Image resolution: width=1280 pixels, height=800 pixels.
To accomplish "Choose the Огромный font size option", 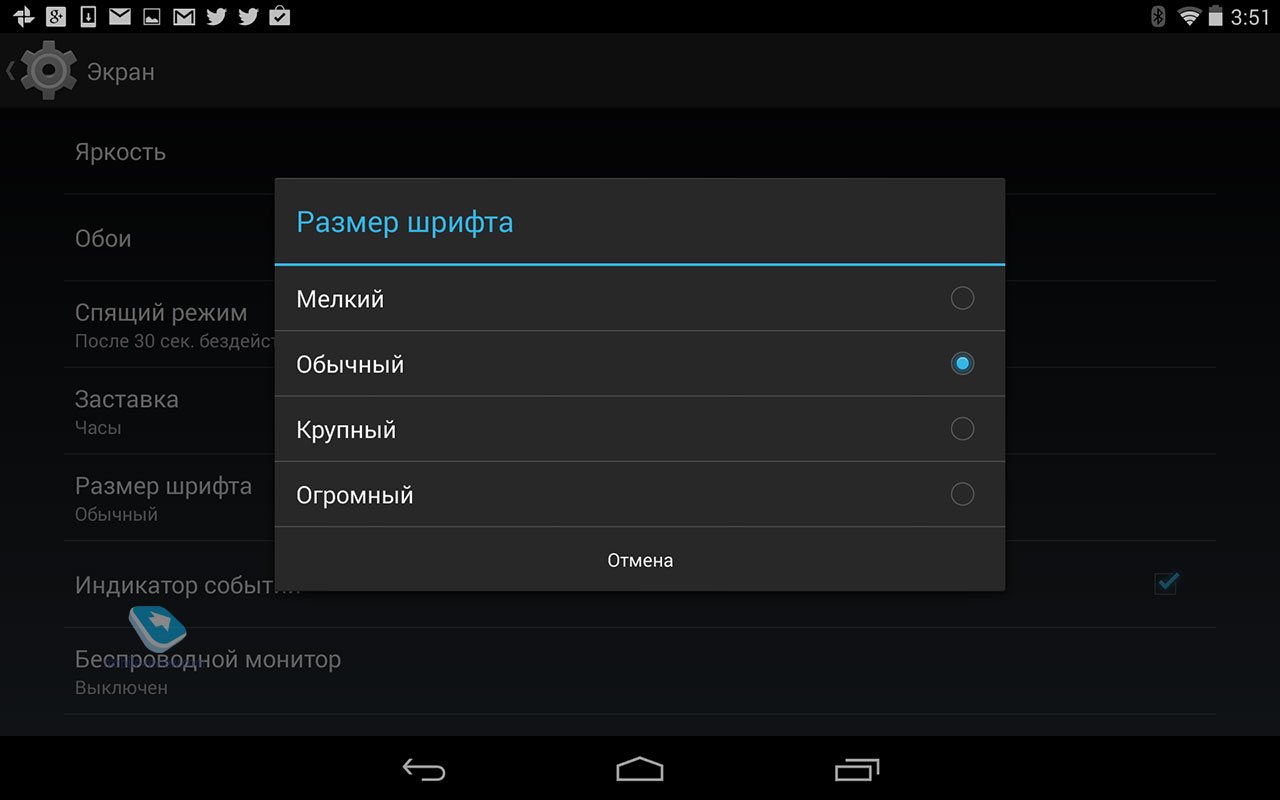I will click(x=640, y=494).
